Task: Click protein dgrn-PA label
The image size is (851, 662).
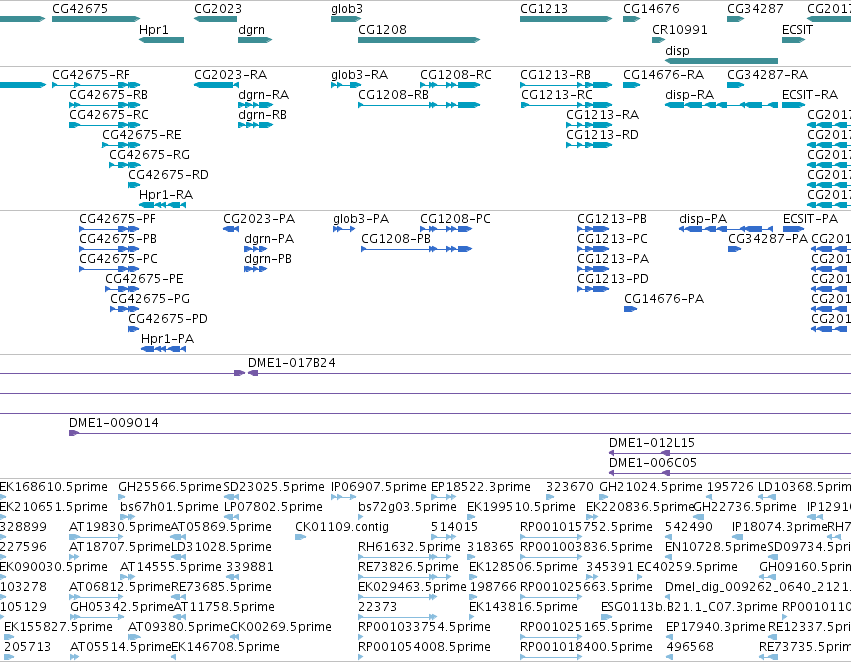Action: (x=269, y=239)
